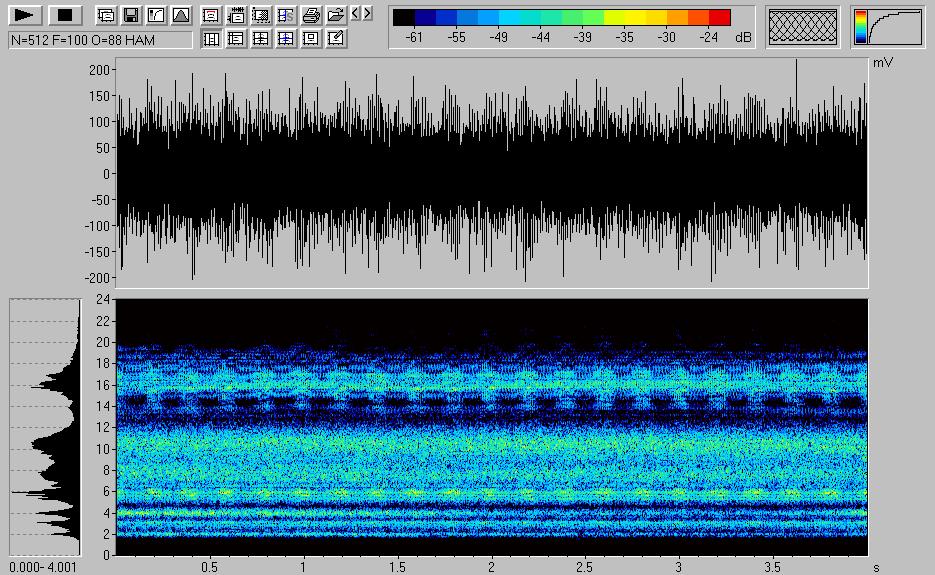Click the floppy disk save icon

tap(130, 15)
